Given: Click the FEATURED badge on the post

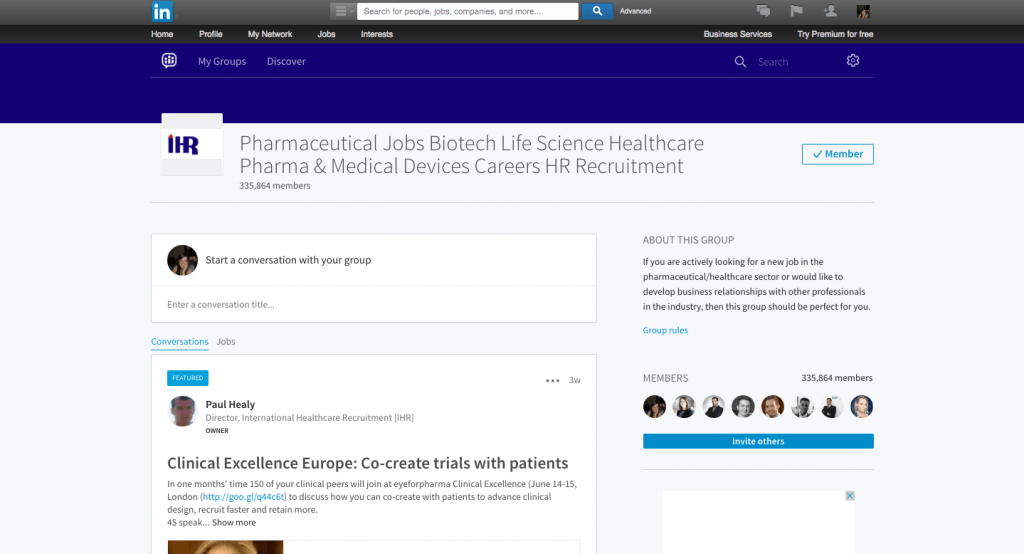Looking at the screenshot, I should (x=187, y=378).
